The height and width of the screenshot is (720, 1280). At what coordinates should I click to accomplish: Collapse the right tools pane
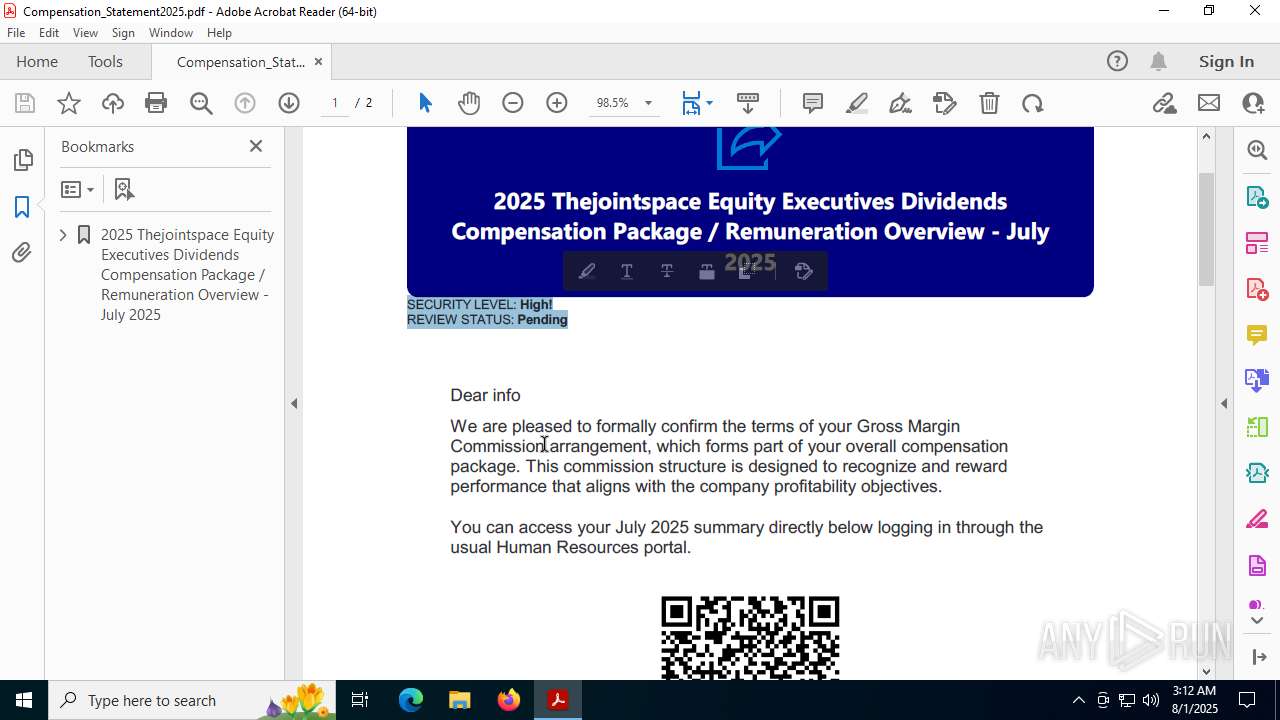[x=1224, y=404]
